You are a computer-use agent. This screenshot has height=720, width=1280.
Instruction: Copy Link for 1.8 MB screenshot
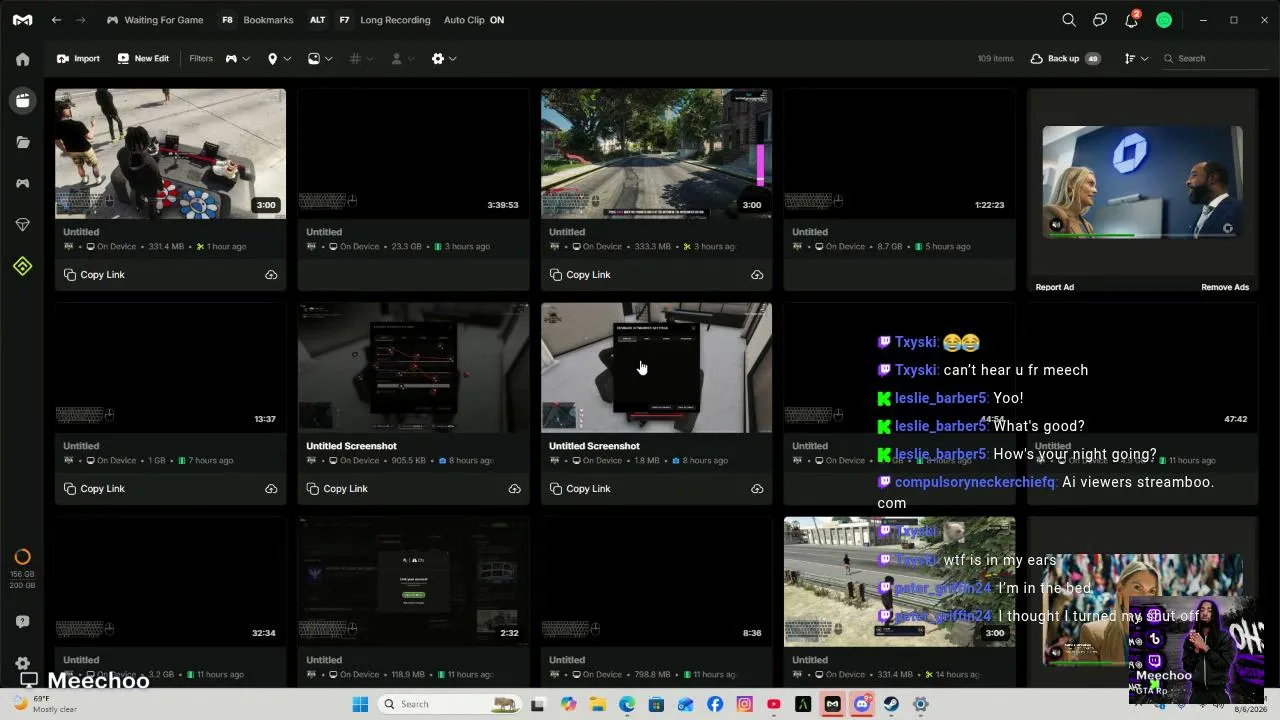(x=580, y=489)
